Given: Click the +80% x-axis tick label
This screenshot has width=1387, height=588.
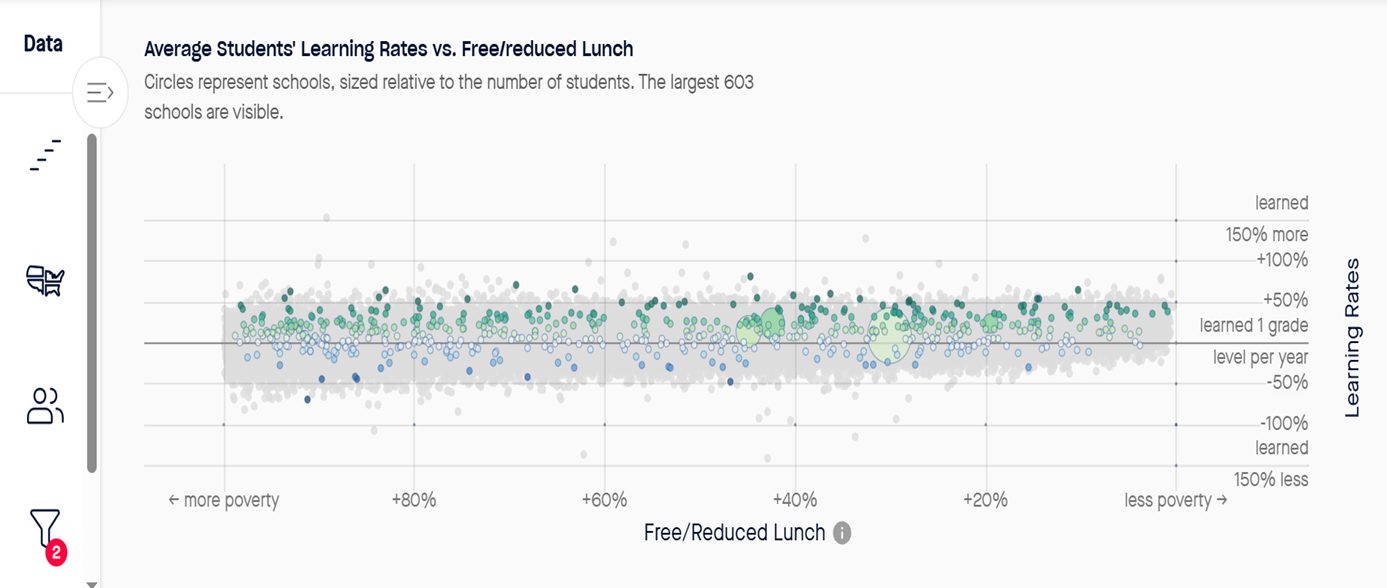Looking at the screenshot, I should click(x=413, y=500).
